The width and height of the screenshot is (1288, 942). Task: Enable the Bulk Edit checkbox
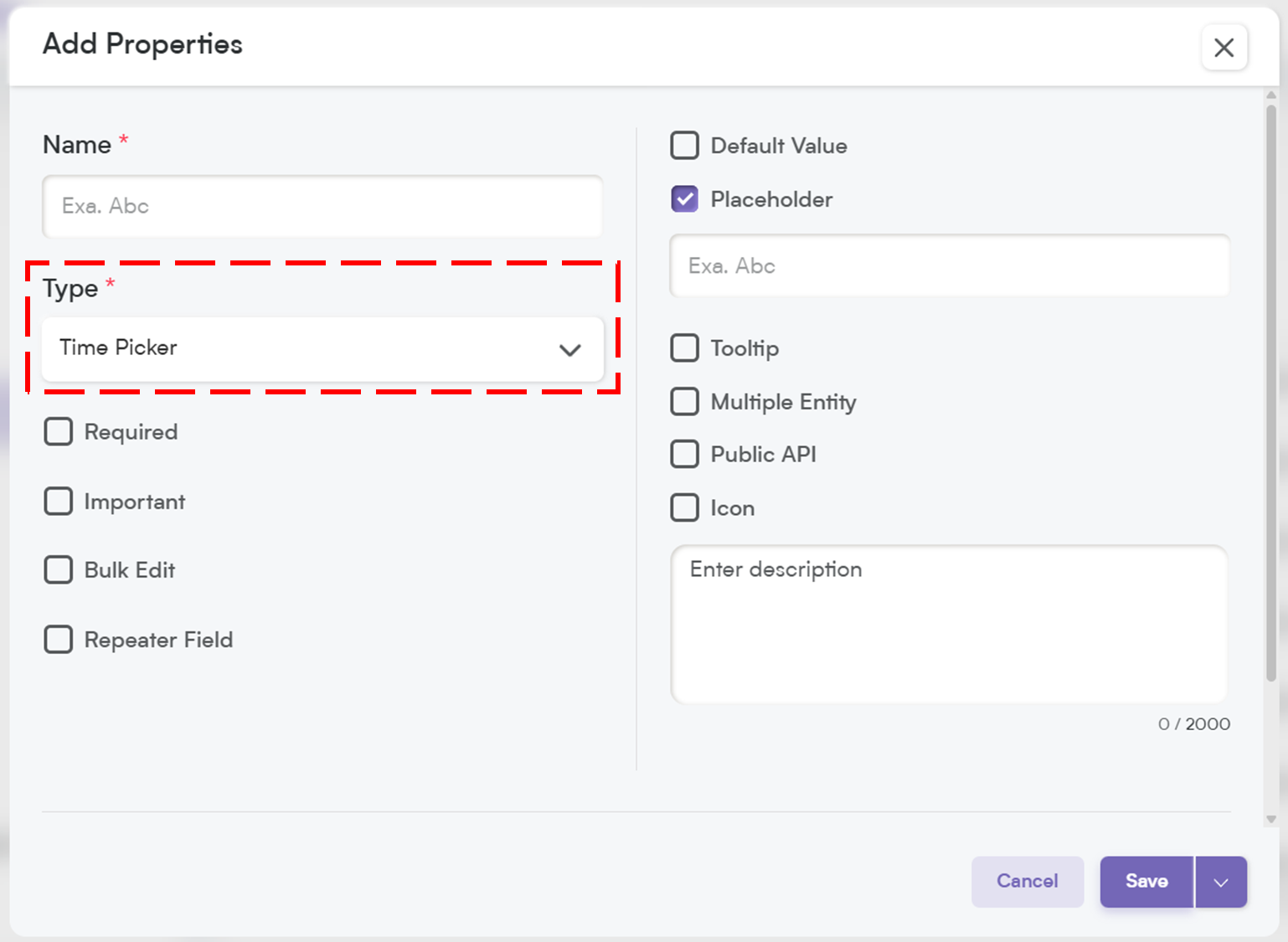[59, 570]
